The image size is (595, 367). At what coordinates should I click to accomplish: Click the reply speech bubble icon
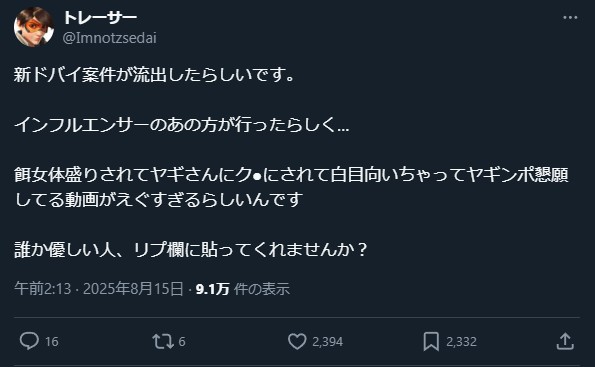click(x=29, y=341)
